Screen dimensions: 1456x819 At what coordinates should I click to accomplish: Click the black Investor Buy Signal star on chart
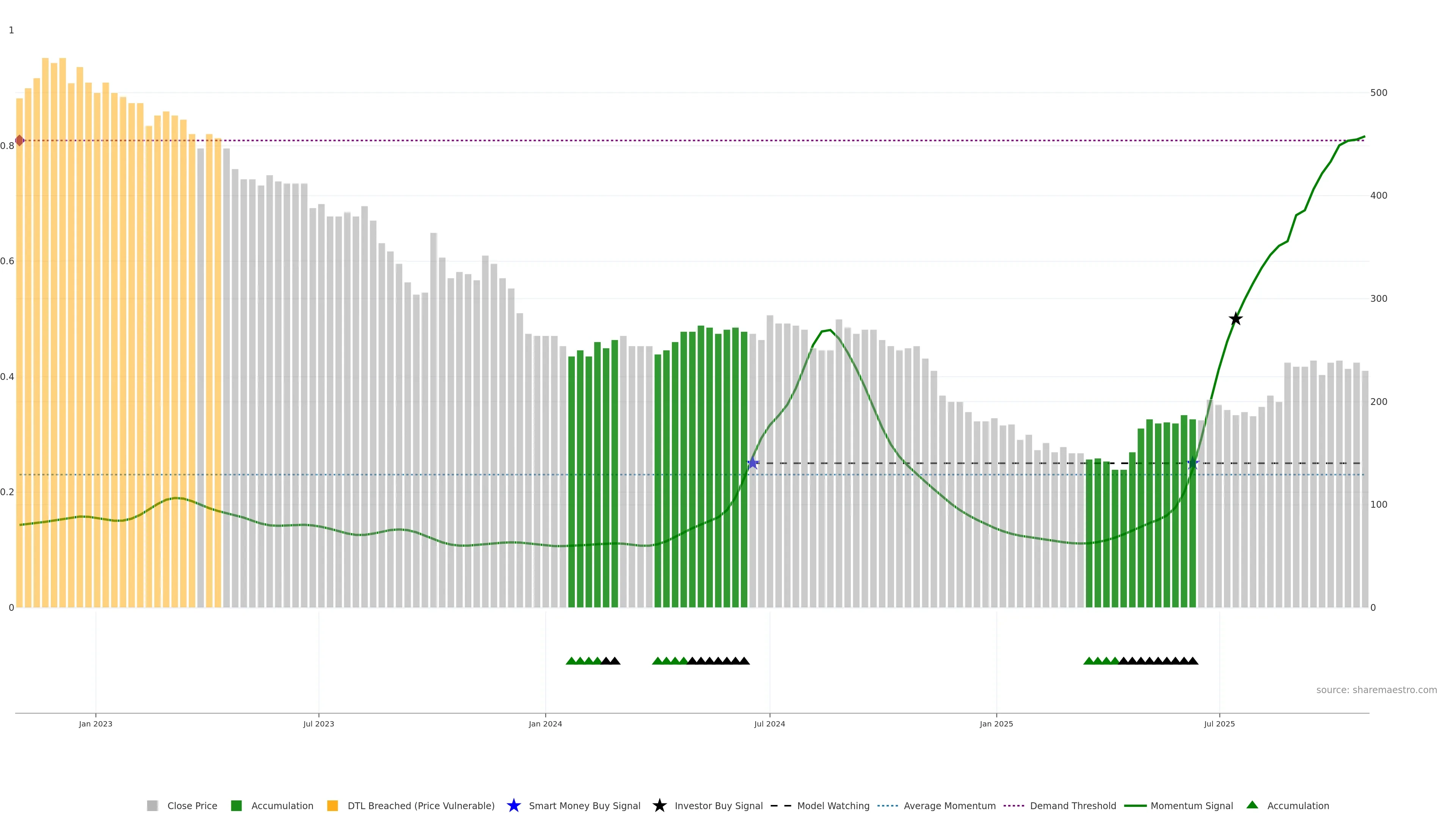point(1236,319)
